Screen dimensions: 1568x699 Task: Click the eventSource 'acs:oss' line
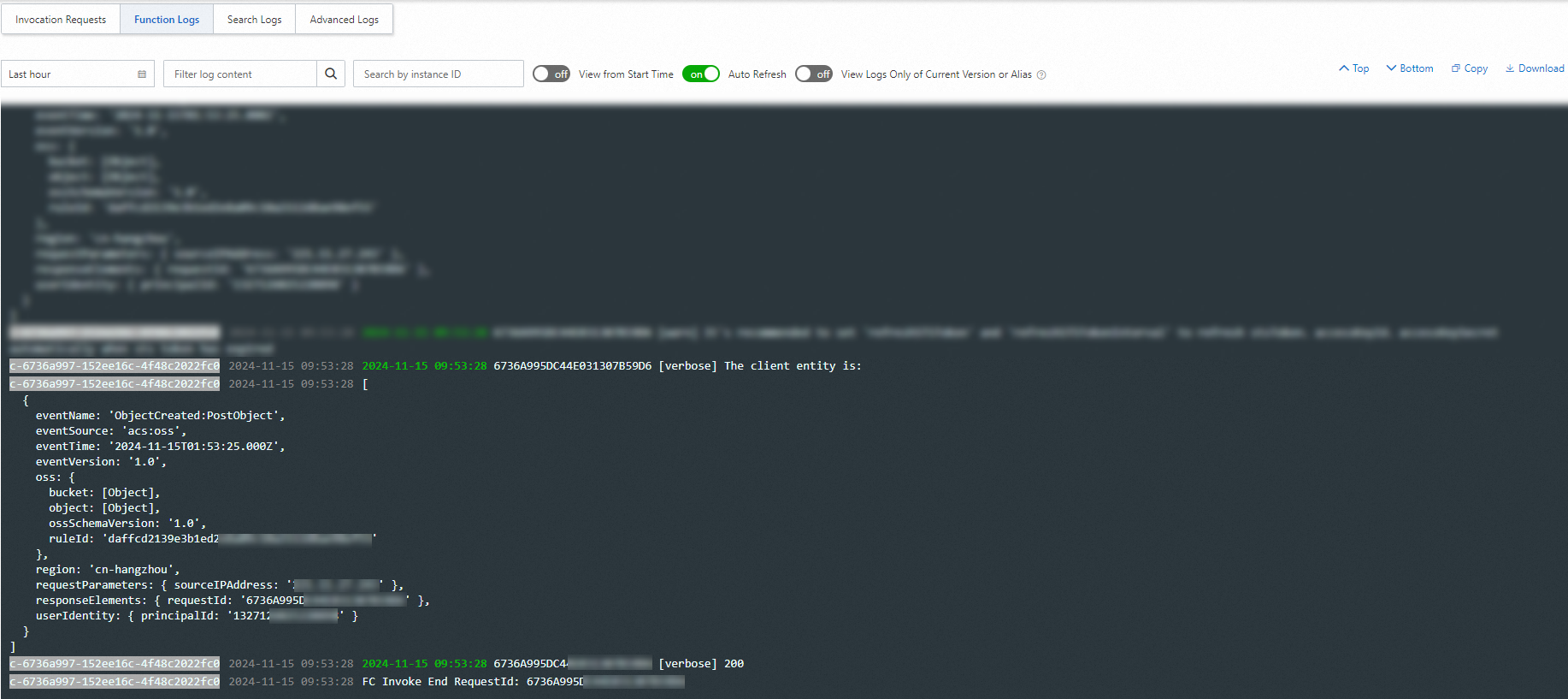coord(111,431)
